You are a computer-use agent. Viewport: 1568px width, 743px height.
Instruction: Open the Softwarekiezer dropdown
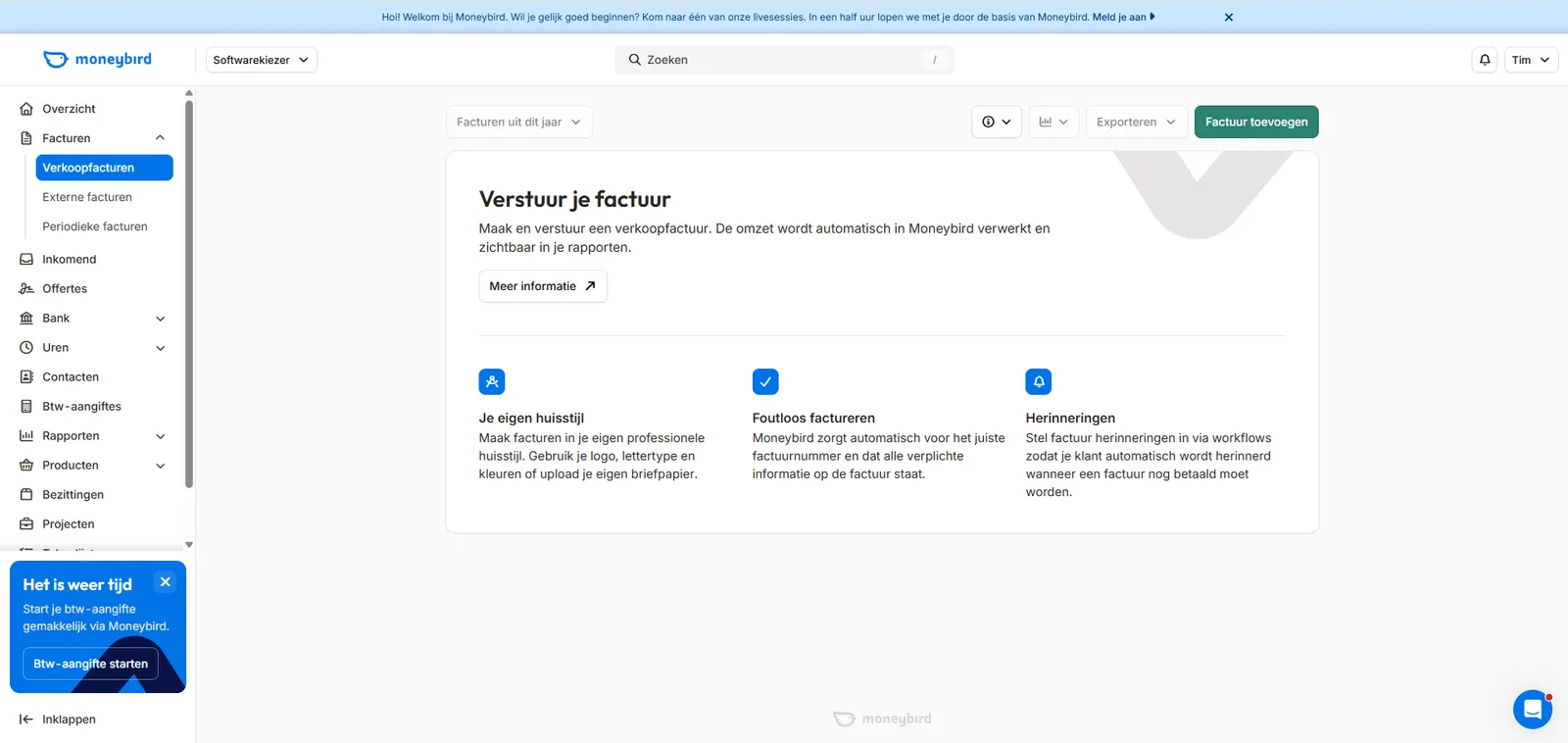[262, 60]
